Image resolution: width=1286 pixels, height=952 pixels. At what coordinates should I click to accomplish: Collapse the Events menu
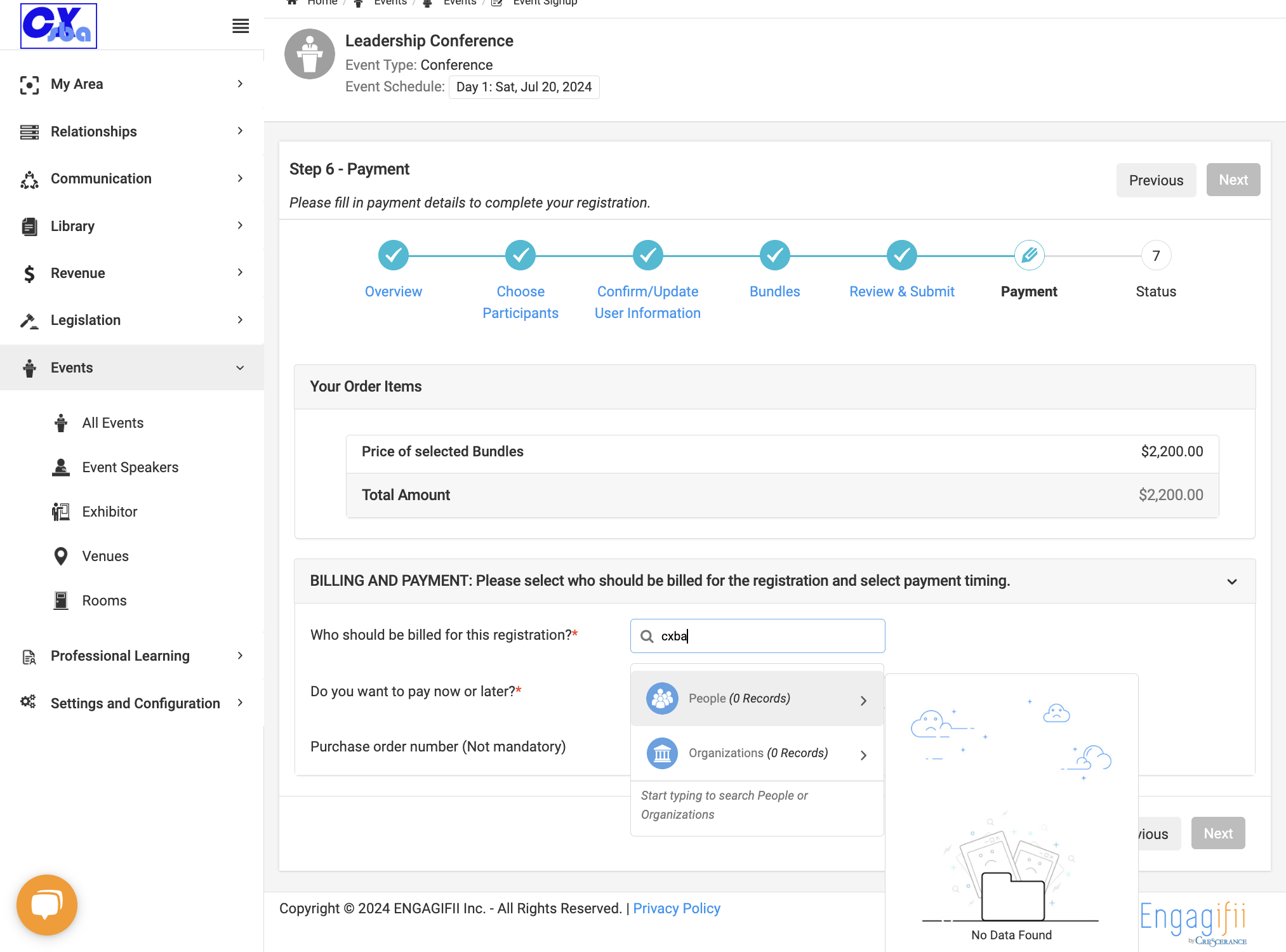(132, 367)
